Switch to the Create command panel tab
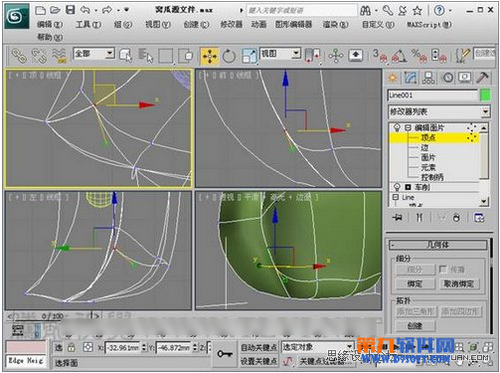This screenshot has width=500, height=373. [x=393, y=78]
